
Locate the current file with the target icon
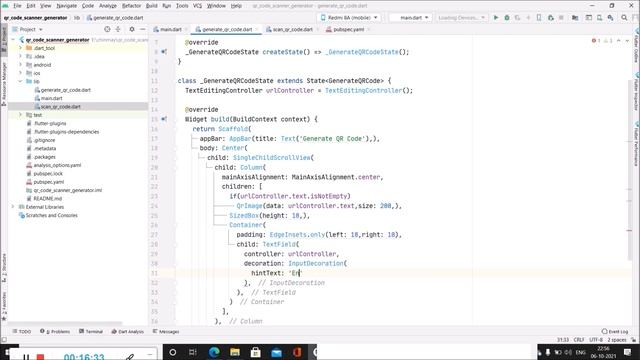tap(107, 29)
